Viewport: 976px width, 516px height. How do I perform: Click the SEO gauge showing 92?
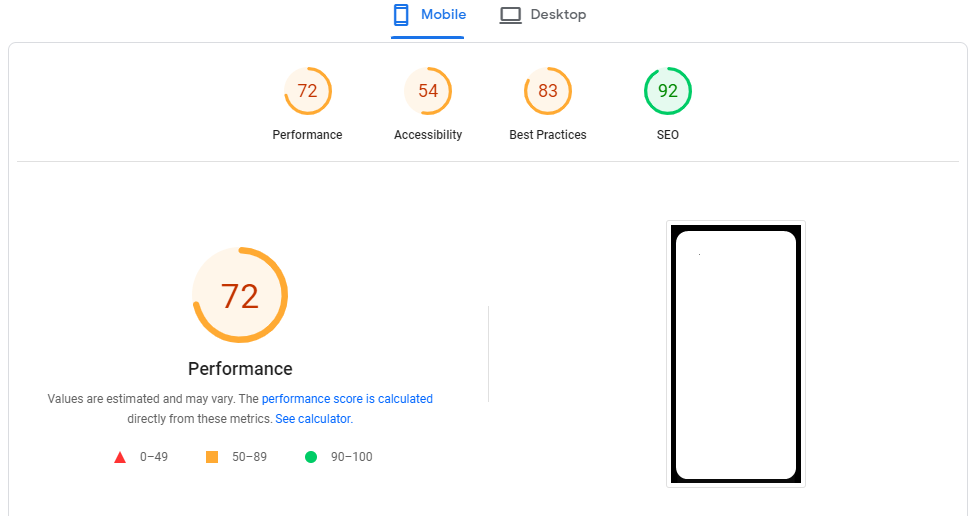click(668, 91)
